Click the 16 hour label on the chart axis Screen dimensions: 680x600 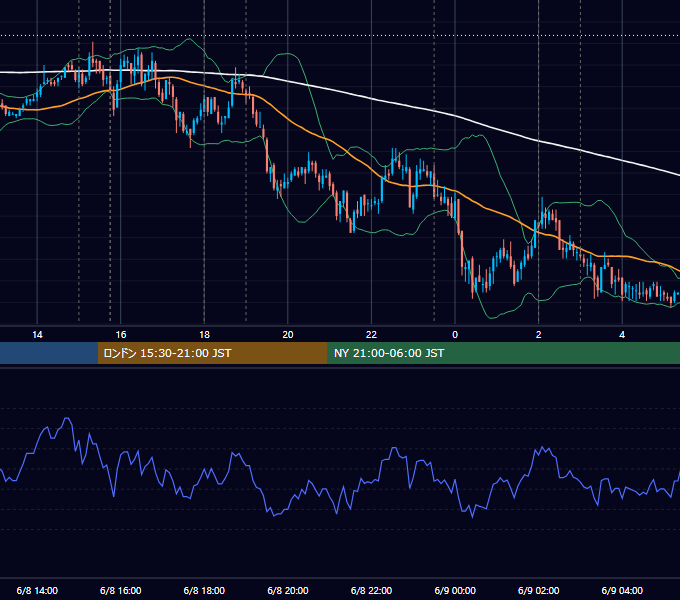121,335
